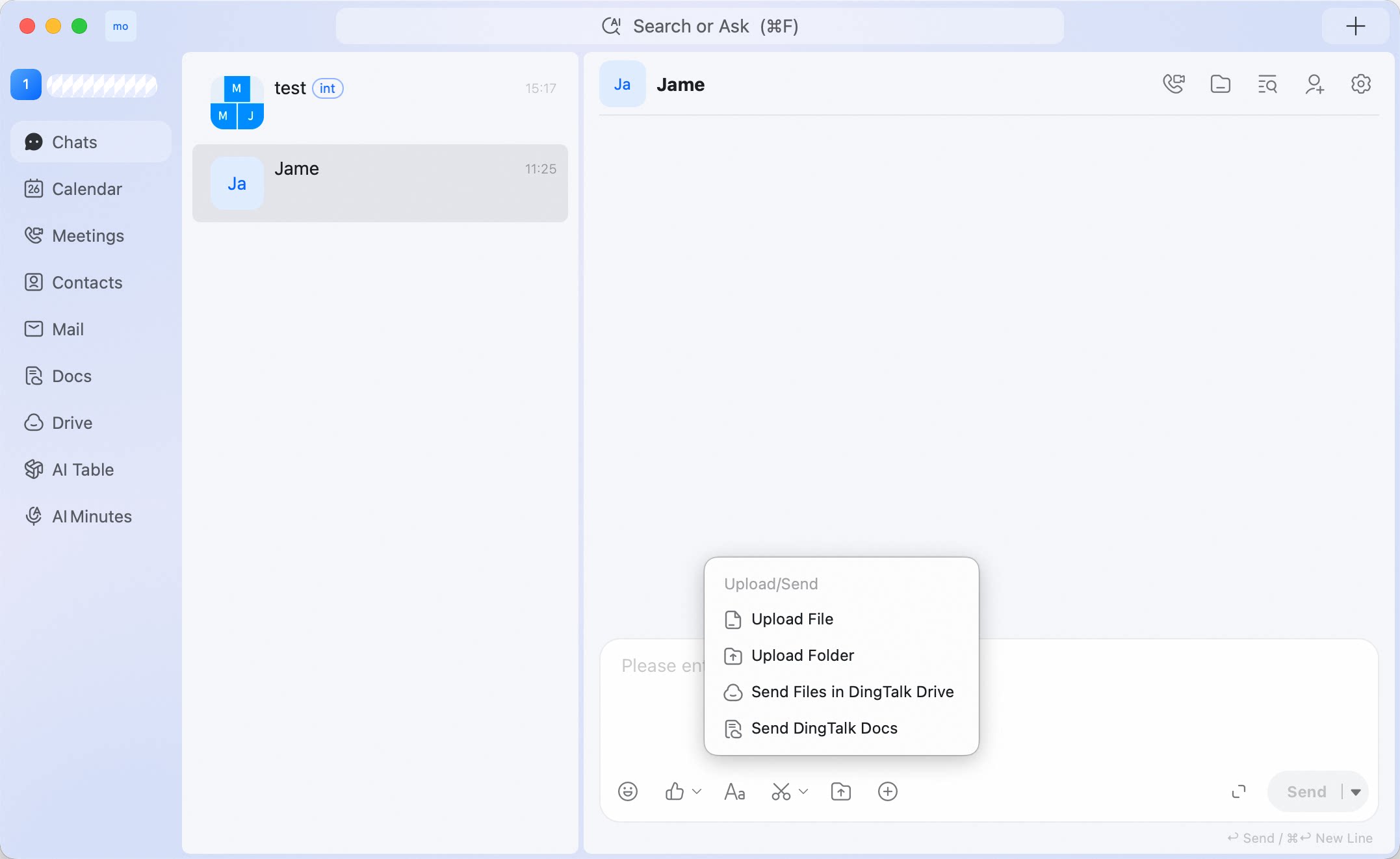Open text formatting Aa tool
The image size is (1400, 859).
[734, 791]
